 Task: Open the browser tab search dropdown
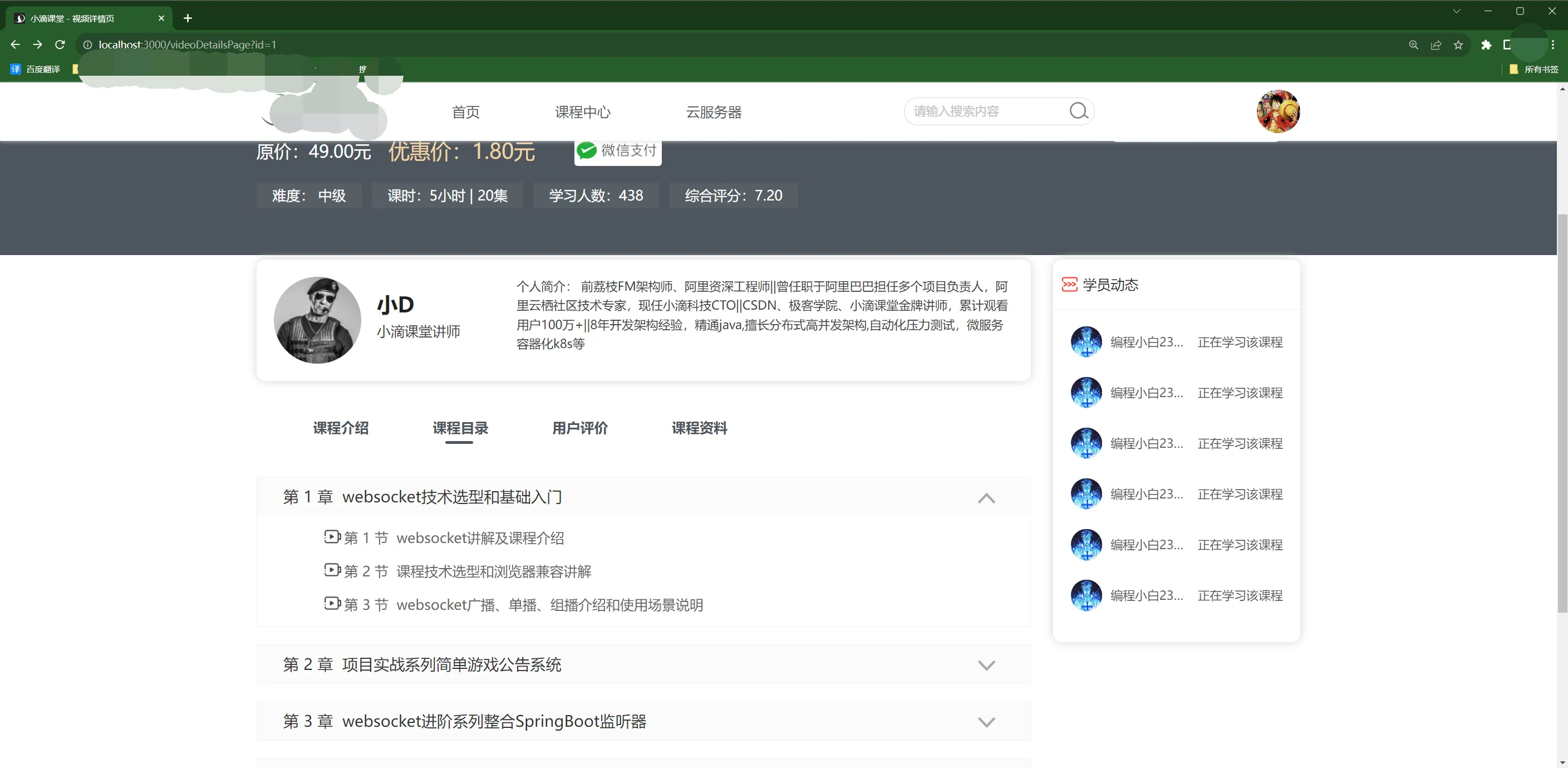[1457, 11]
